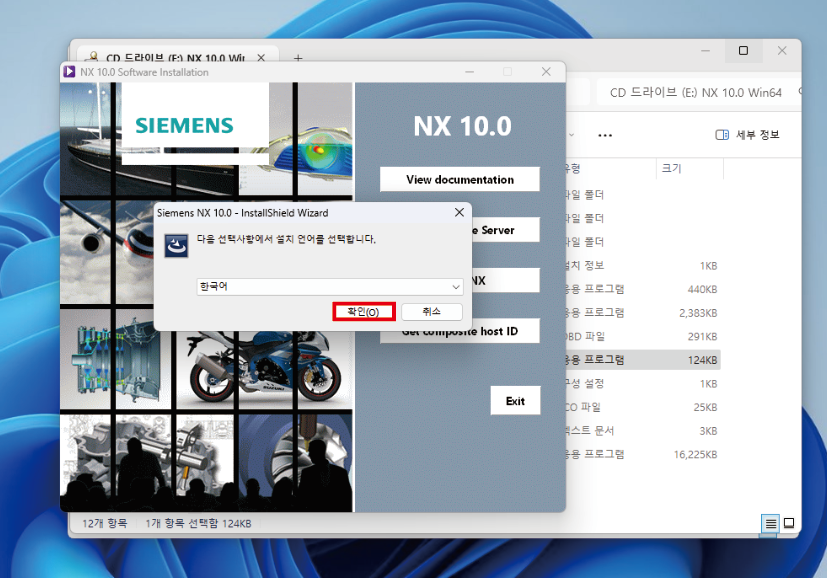Close the File Explorer window
827x578 pixels.
782,51
